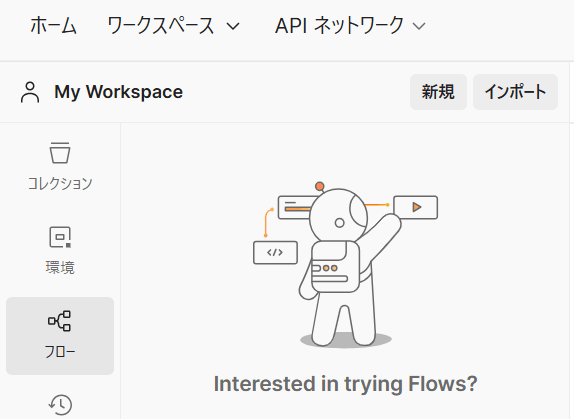Open the API ネットワーク menu label
The height and width of the screenshot is (419, 574).
(x=339, y=26)
